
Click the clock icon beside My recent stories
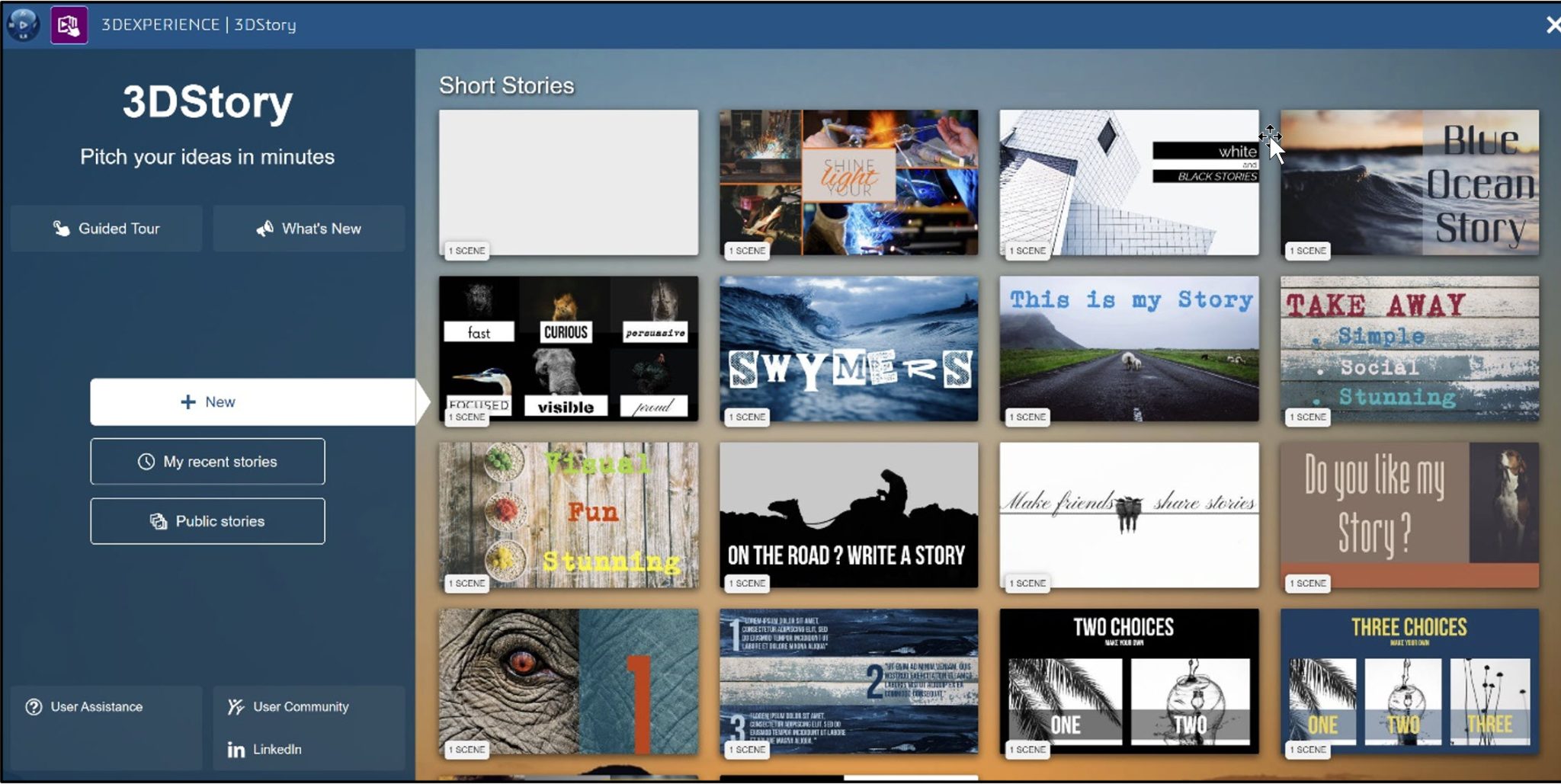point(145,461)
